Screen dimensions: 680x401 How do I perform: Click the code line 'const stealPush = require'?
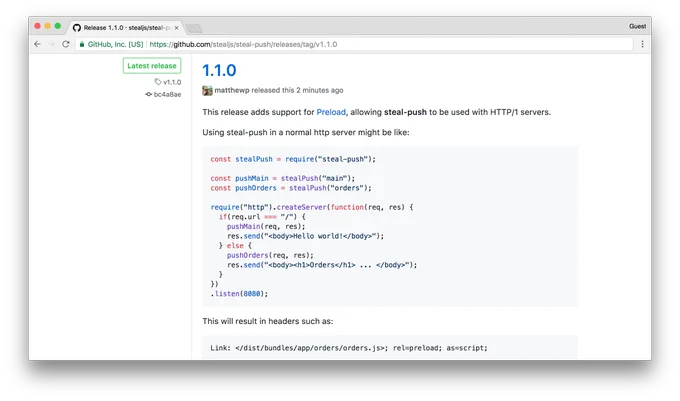click(x=293, y=159)
